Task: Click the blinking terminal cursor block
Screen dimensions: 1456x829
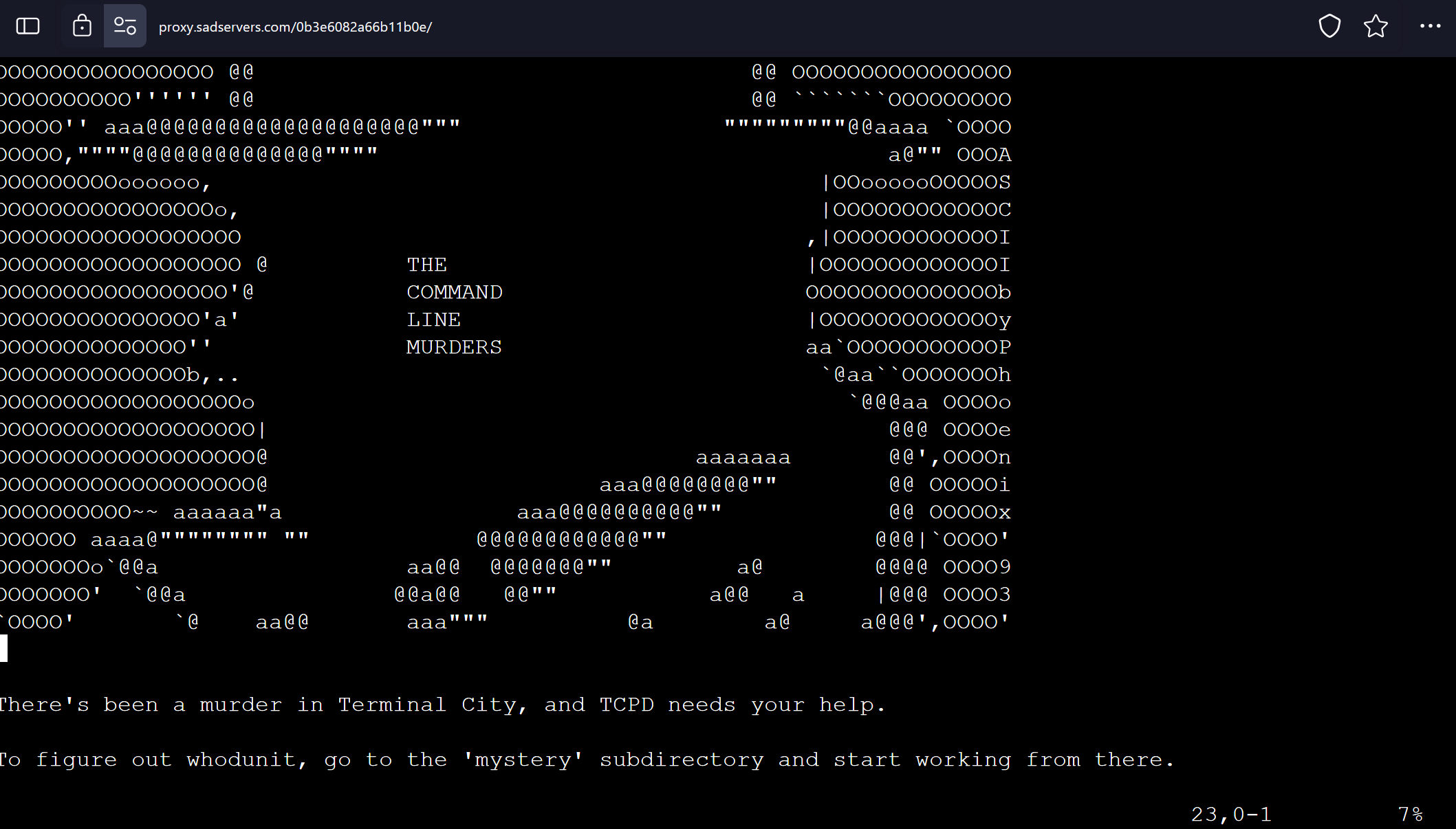Action: coord(5,648)
